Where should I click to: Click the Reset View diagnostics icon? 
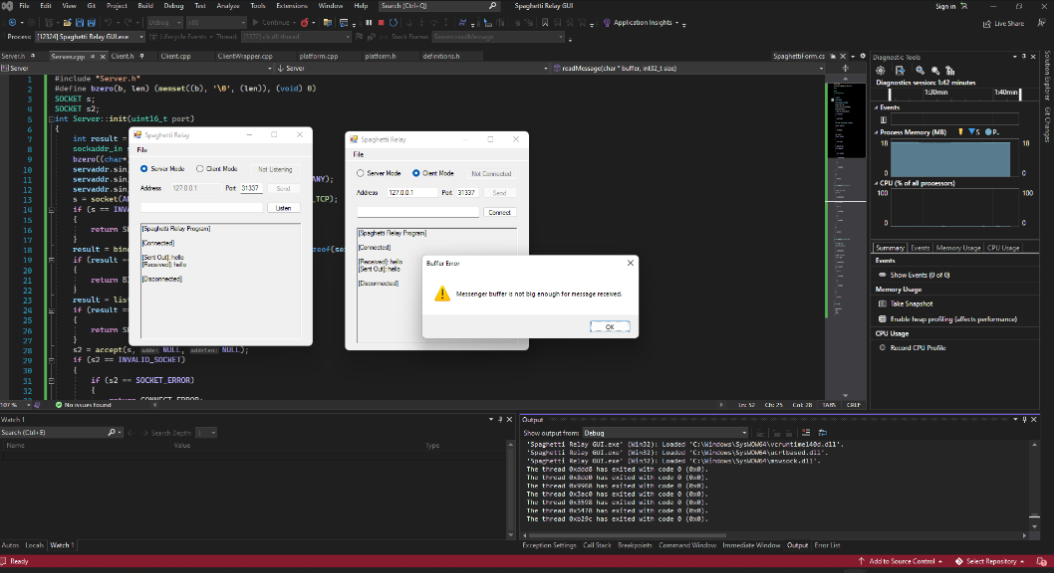pyautogui.click(x=950, y=70)
